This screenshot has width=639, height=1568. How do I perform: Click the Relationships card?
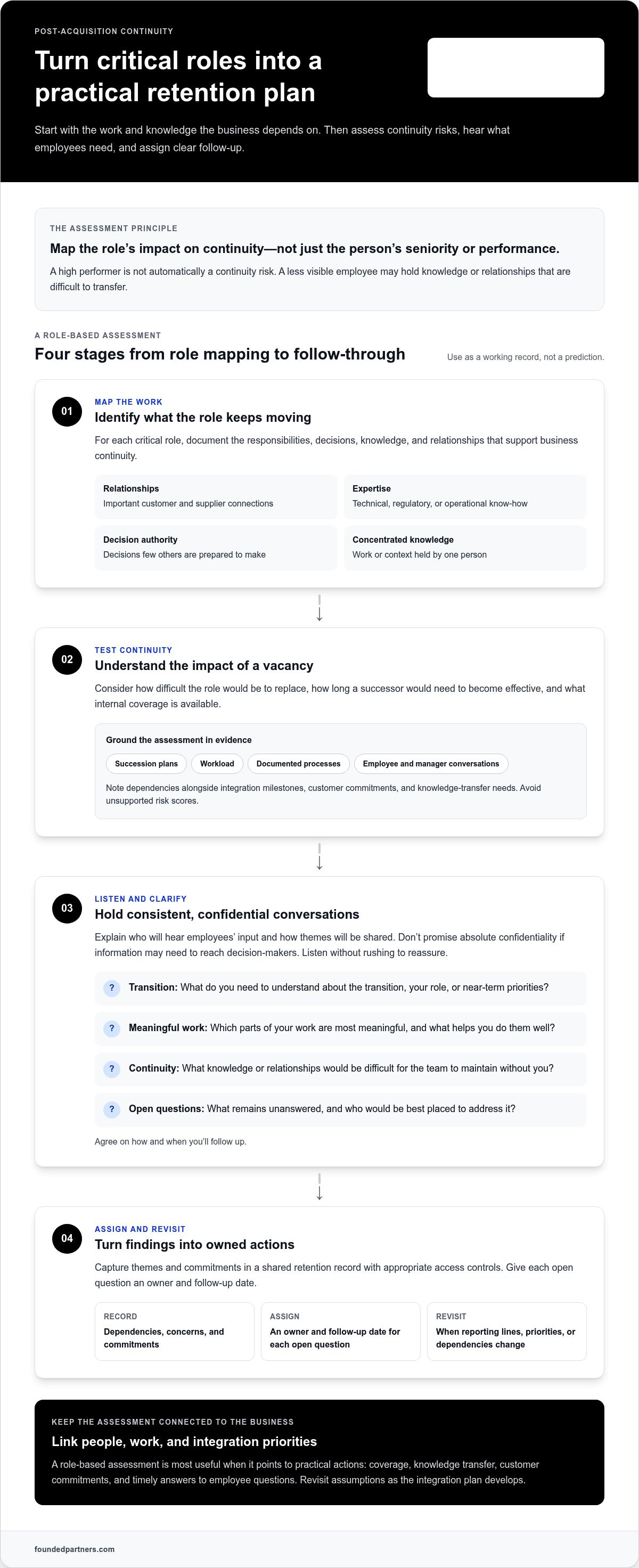pyautogui.click(x=216, y=497)
